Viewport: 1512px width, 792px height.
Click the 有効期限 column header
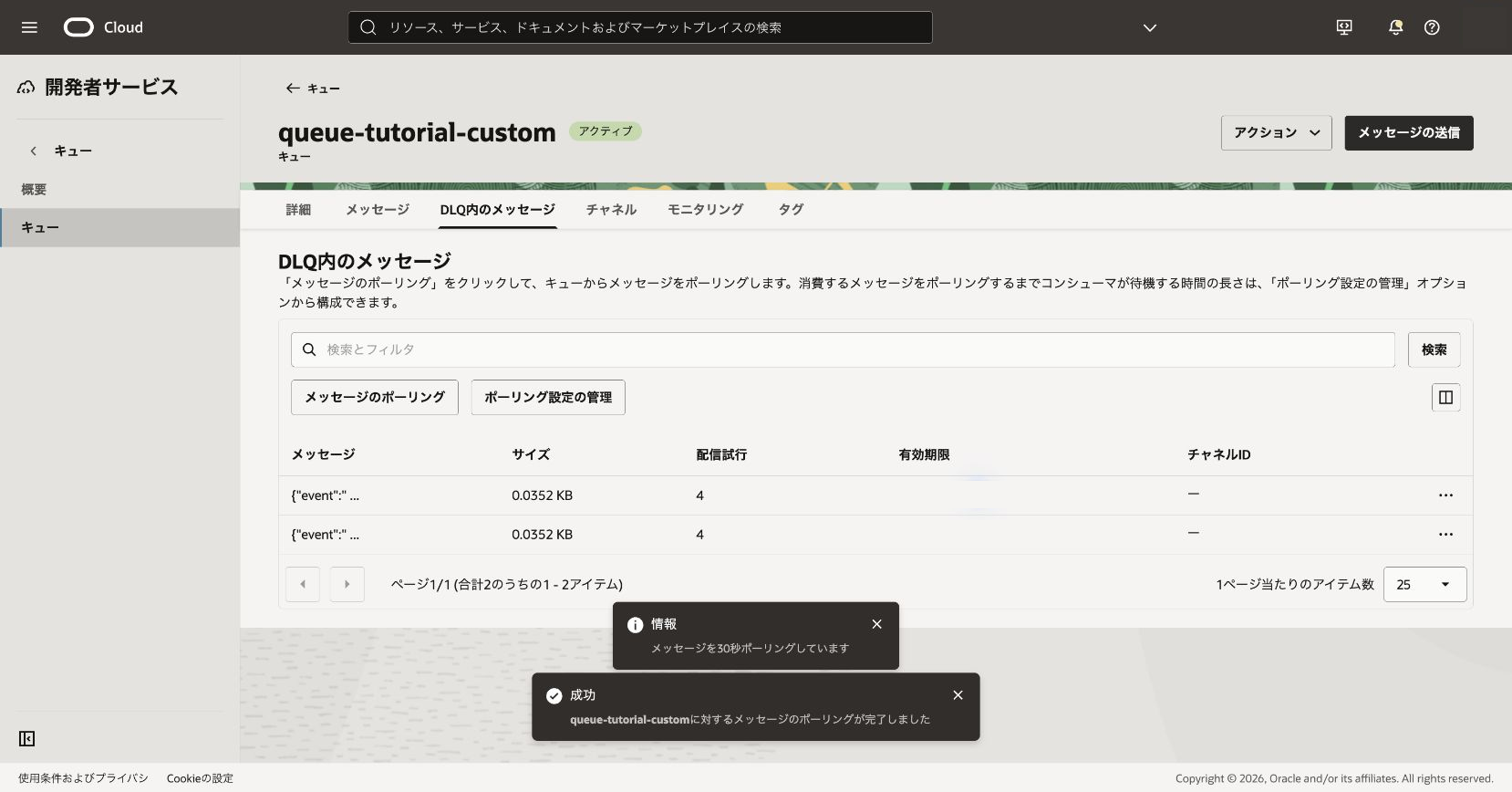tap(924, 454)
